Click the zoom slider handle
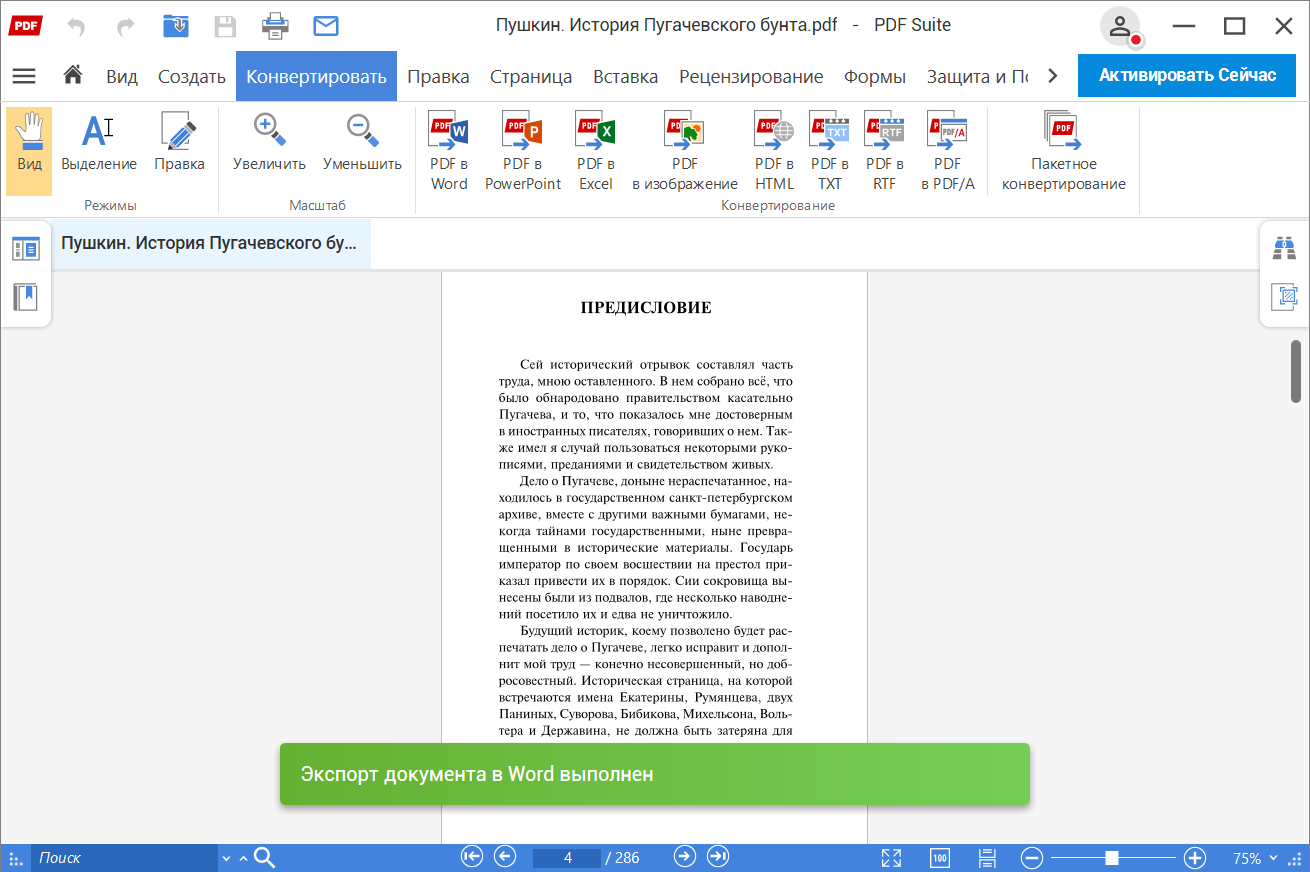The image size is (1310, 872). point(1111,858)
